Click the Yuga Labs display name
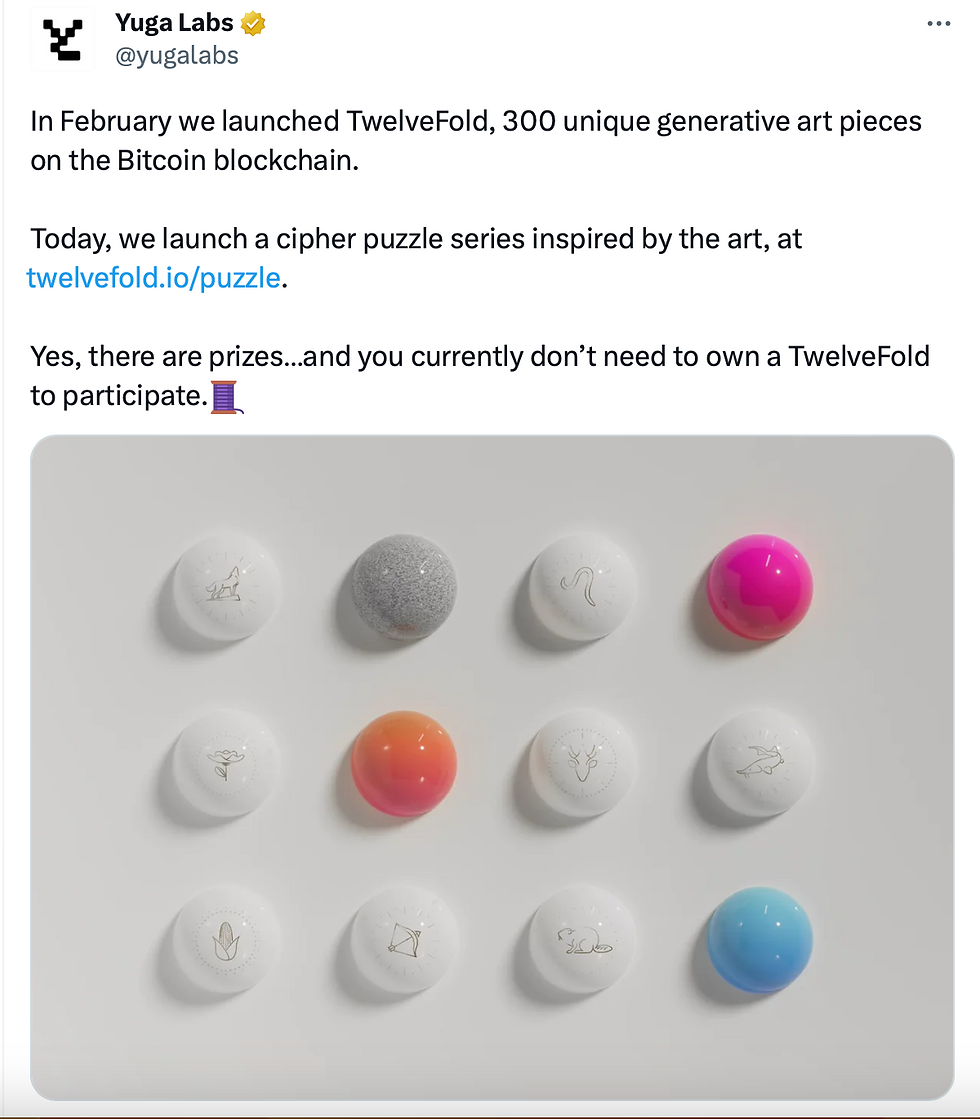Image resolution: width=980 pixels, height=1119 pixels. pos(174,23)
